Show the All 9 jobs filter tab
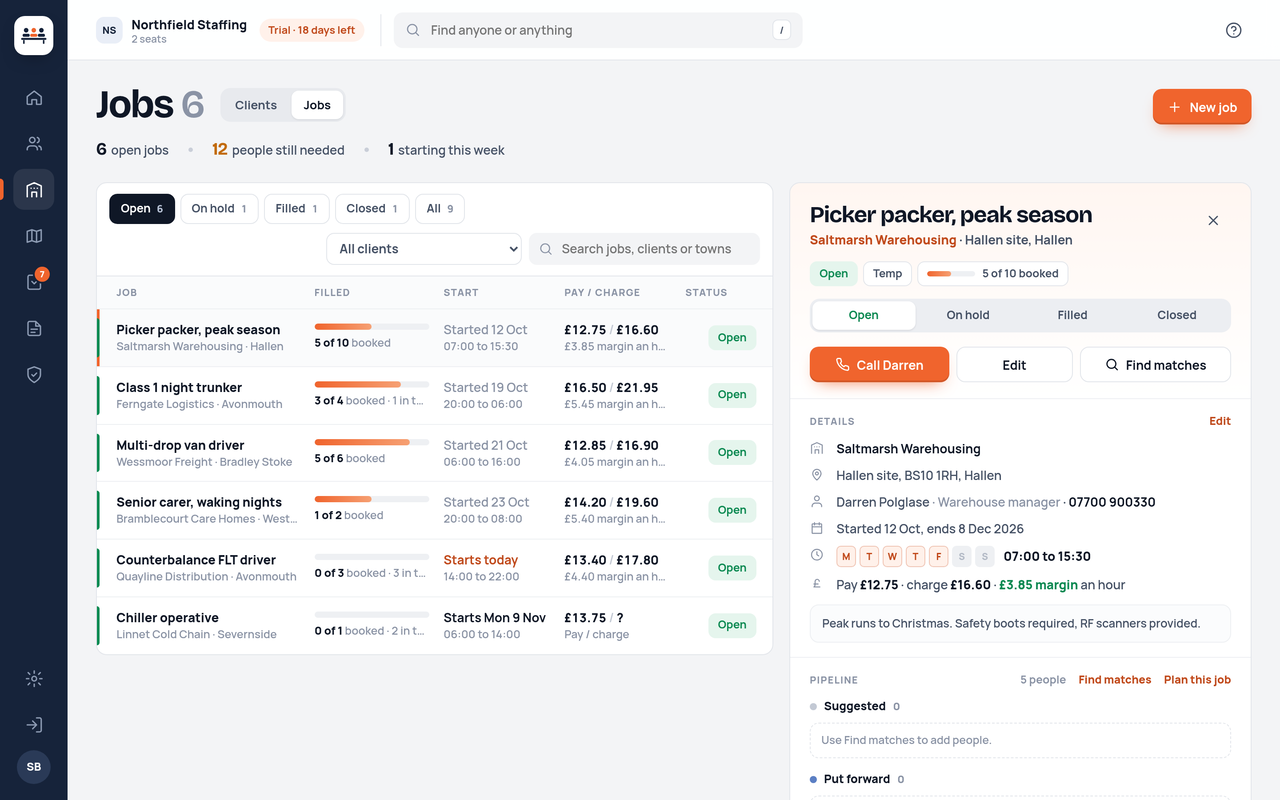Viewport: 1280px width, 800px height. click(x=440, y=208)
